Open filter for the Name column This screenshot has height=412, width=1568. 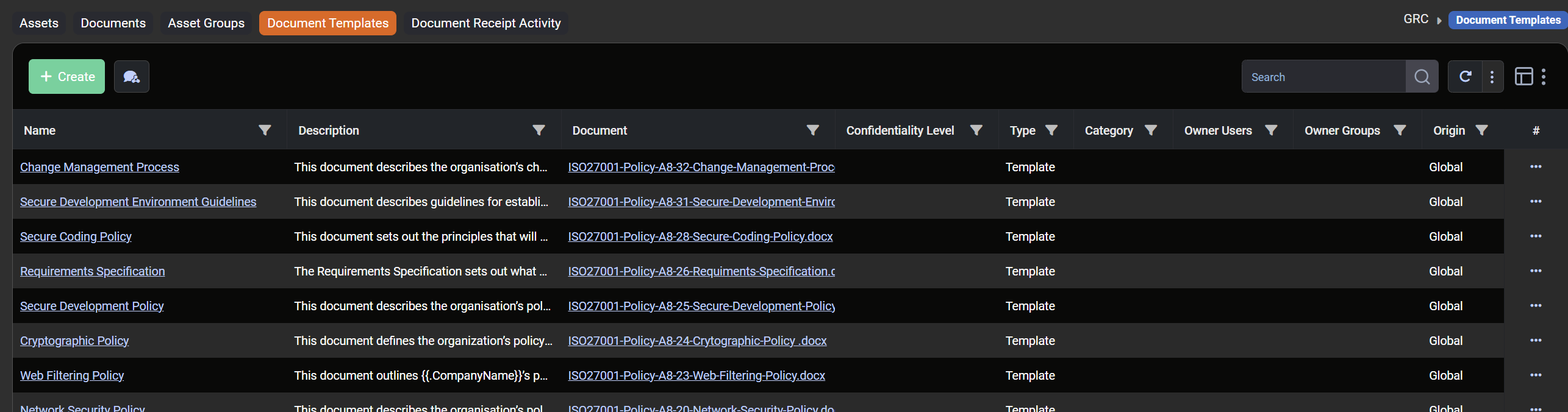[265, 130]
